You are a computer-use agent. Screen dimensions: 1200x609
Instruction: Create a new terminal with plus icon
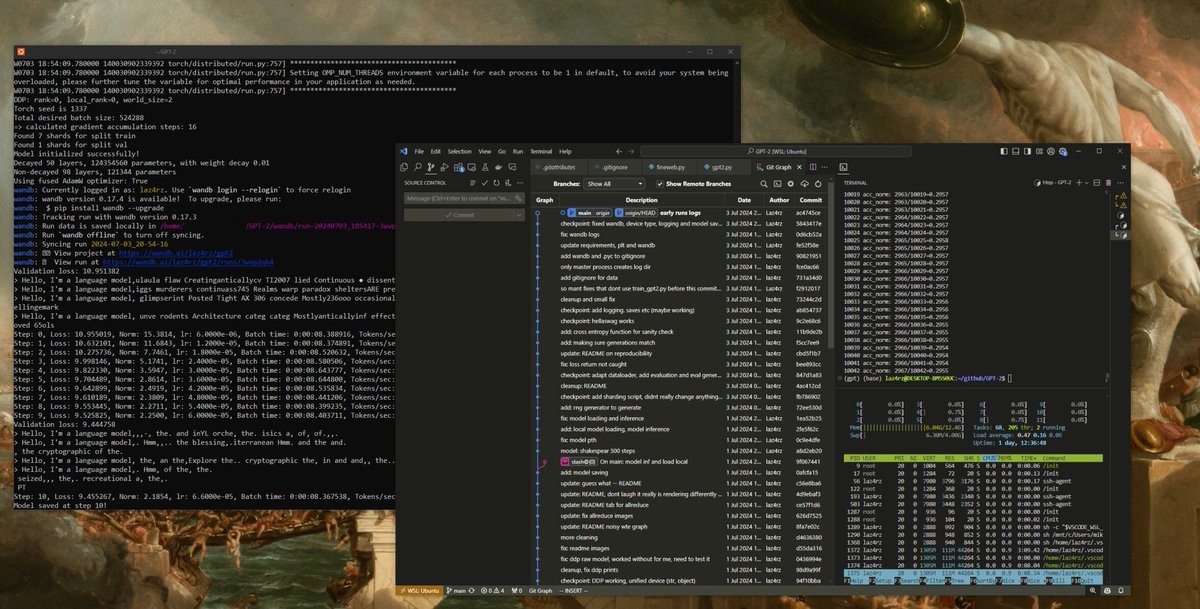click(x=1079, y=183)
